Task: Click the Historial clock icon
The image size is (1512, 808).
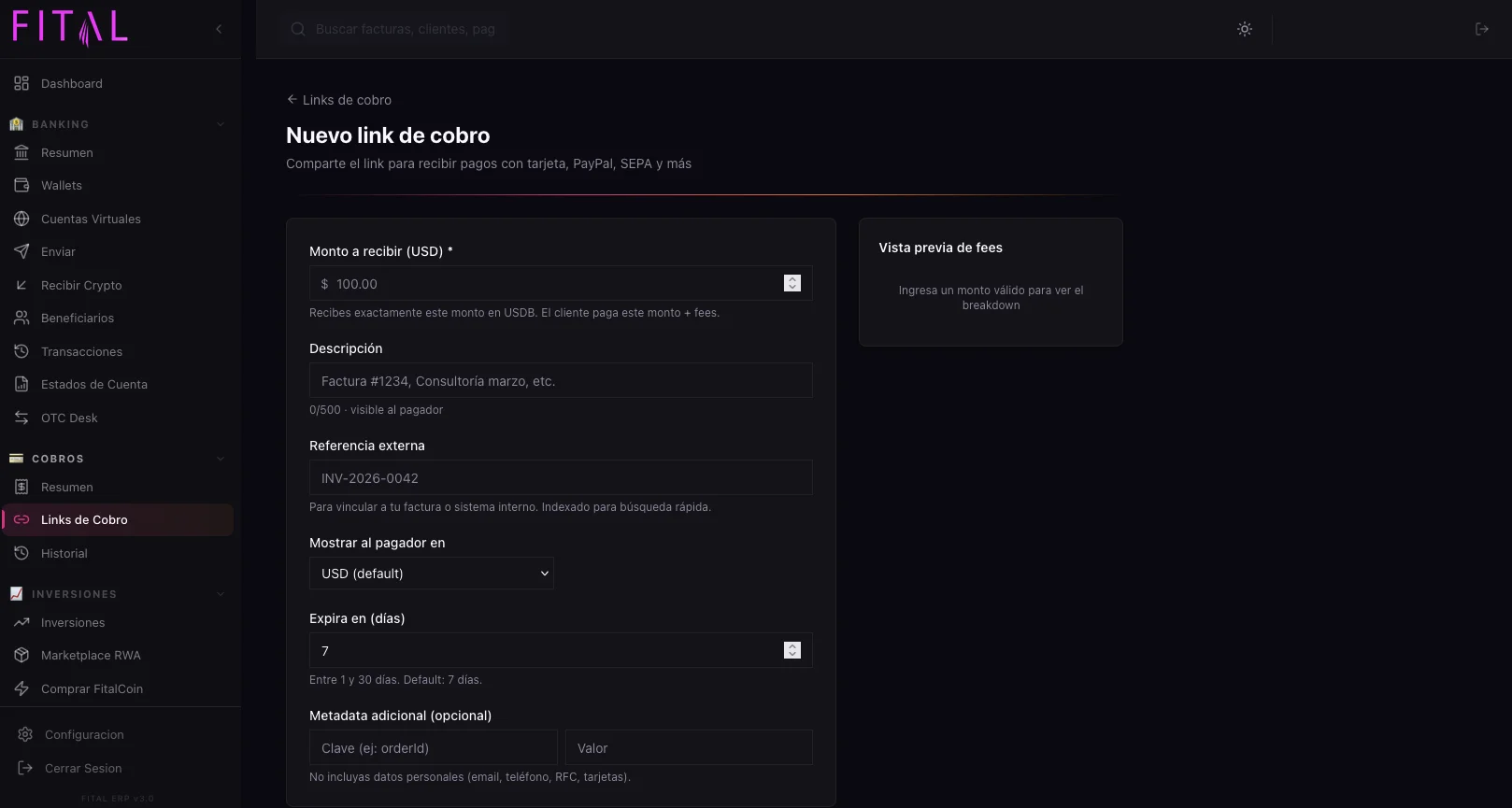Action: pyautogui.click(x=21, y=553)
